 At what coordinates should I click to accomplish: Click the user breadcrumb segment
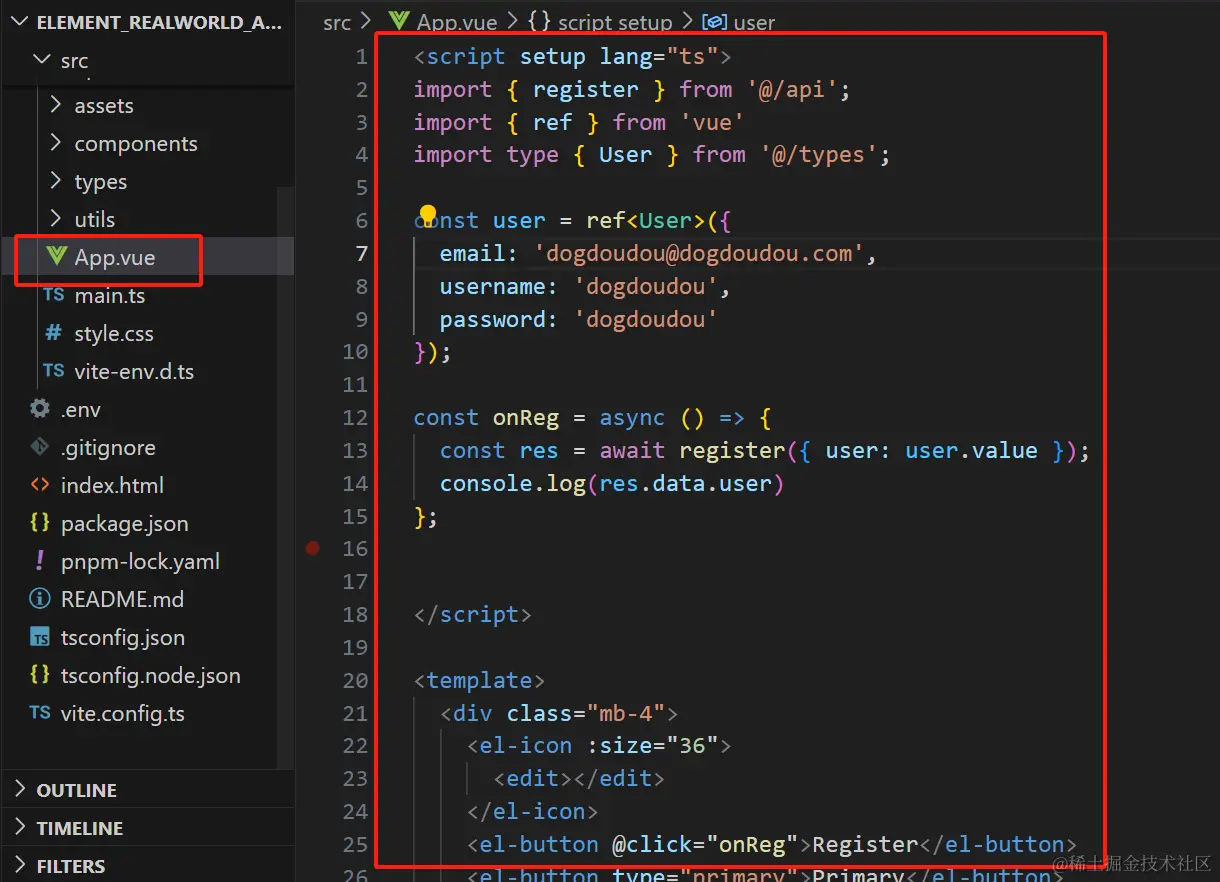coord(755,22)
